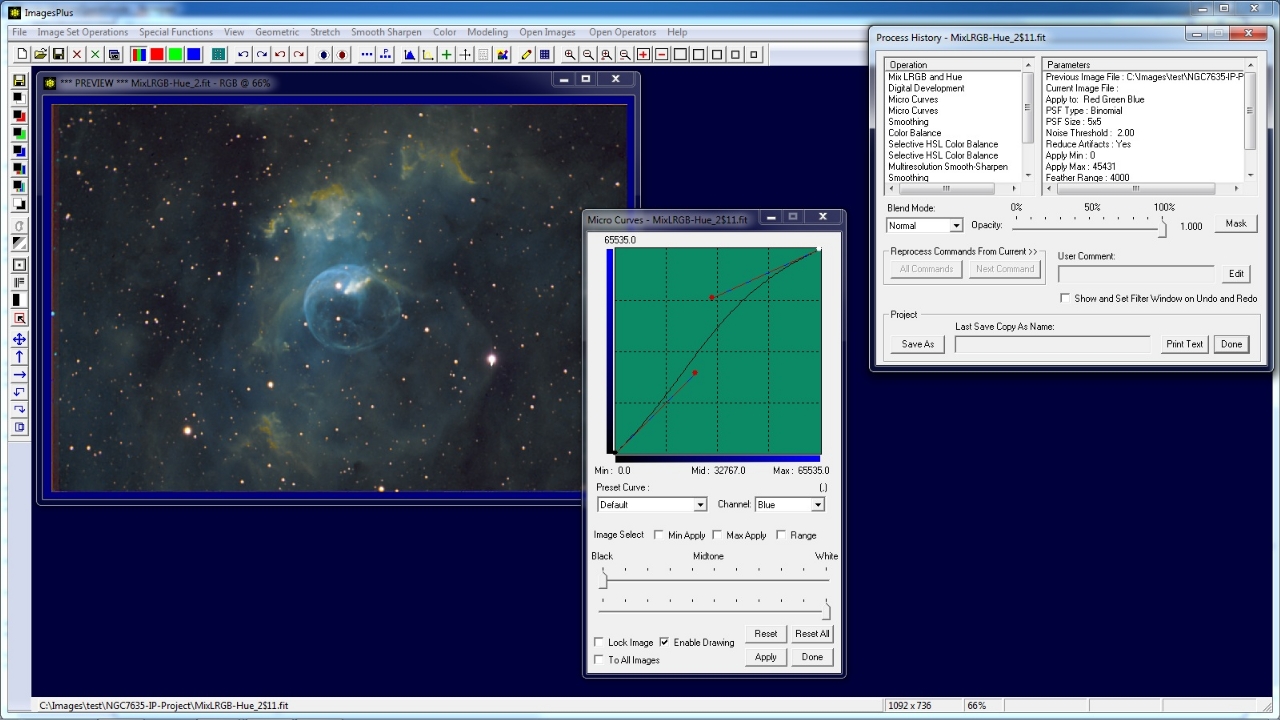1280x720 pixels.
Task: Click the histogram icon in toolbar
Action: (409, 54)
